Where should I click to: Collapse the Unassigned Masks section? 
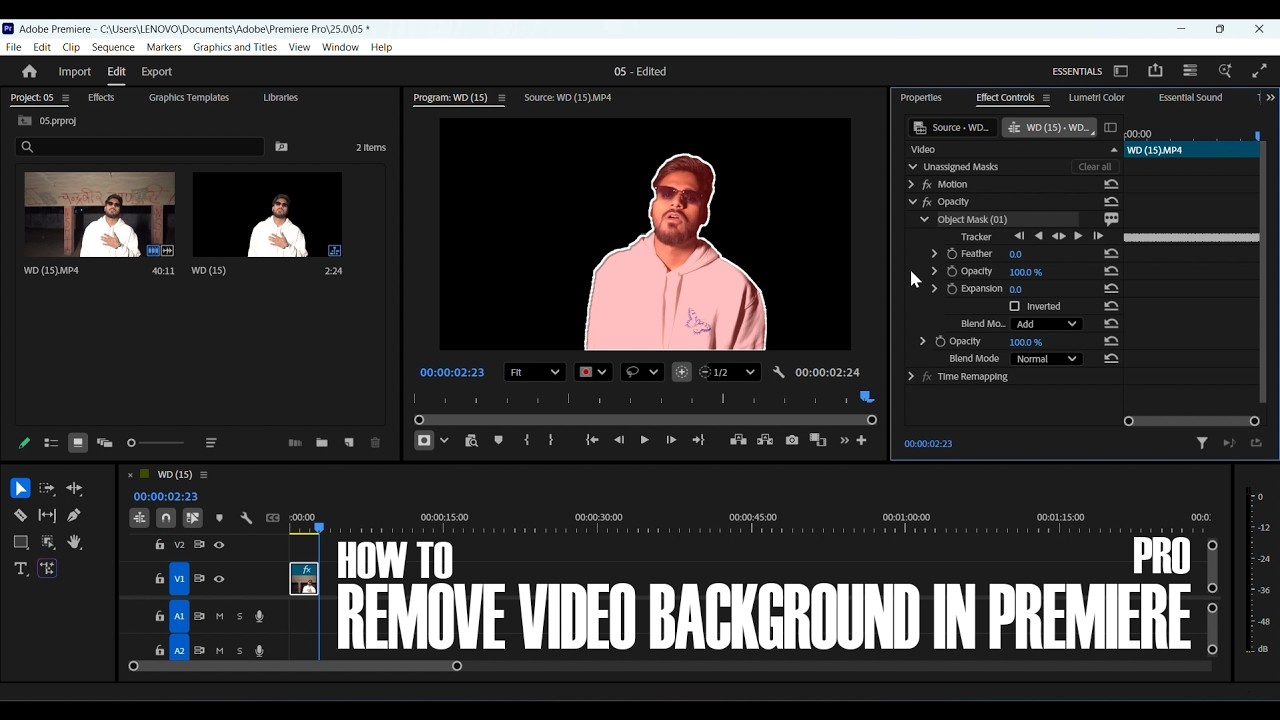click(x=912, y=167)
